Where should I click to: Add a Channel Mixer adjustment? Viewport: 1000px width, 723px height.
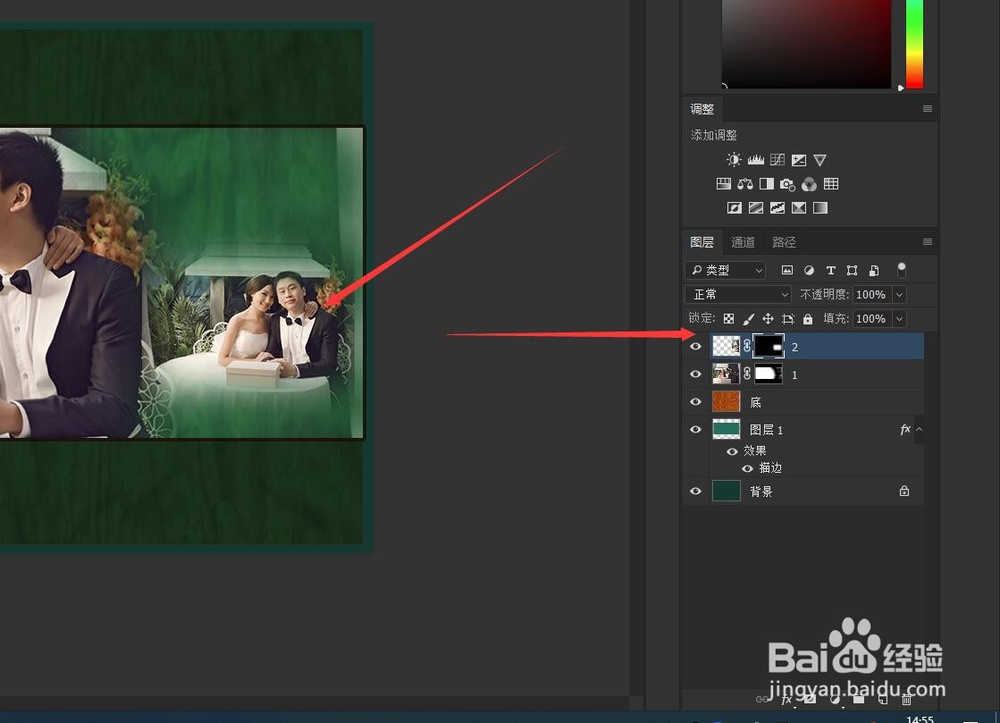(809, 184)
